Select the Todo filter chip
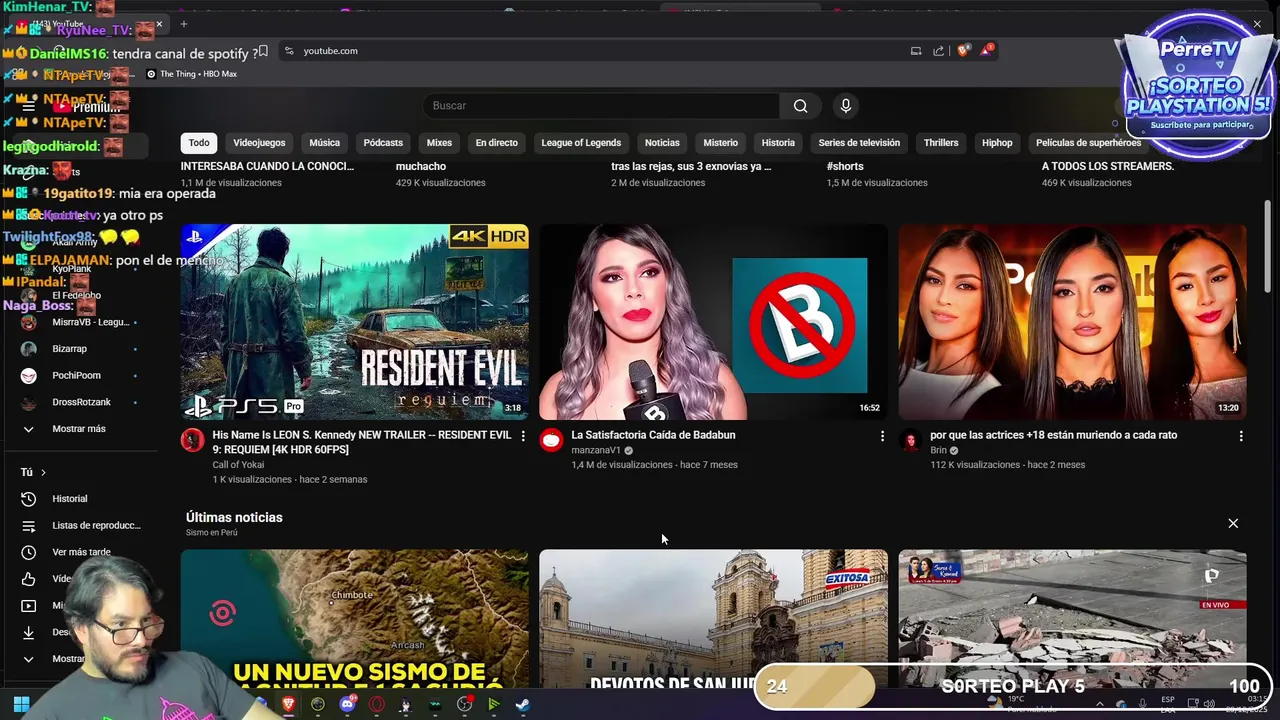Viewport: 1280px width, 720px height. (x=199, y=143)
